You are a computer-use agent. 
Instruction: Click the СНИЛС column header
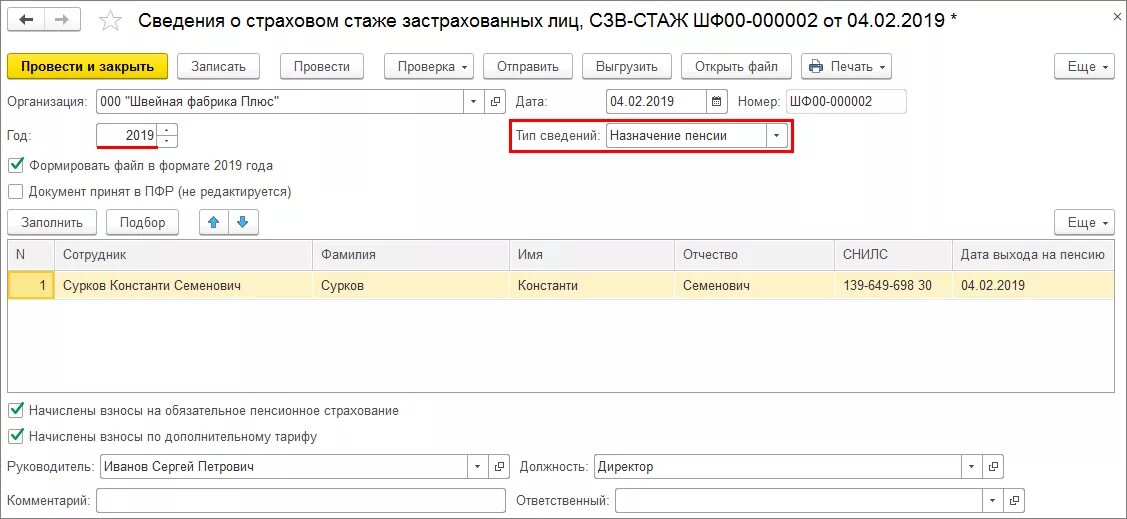point(893,254)
